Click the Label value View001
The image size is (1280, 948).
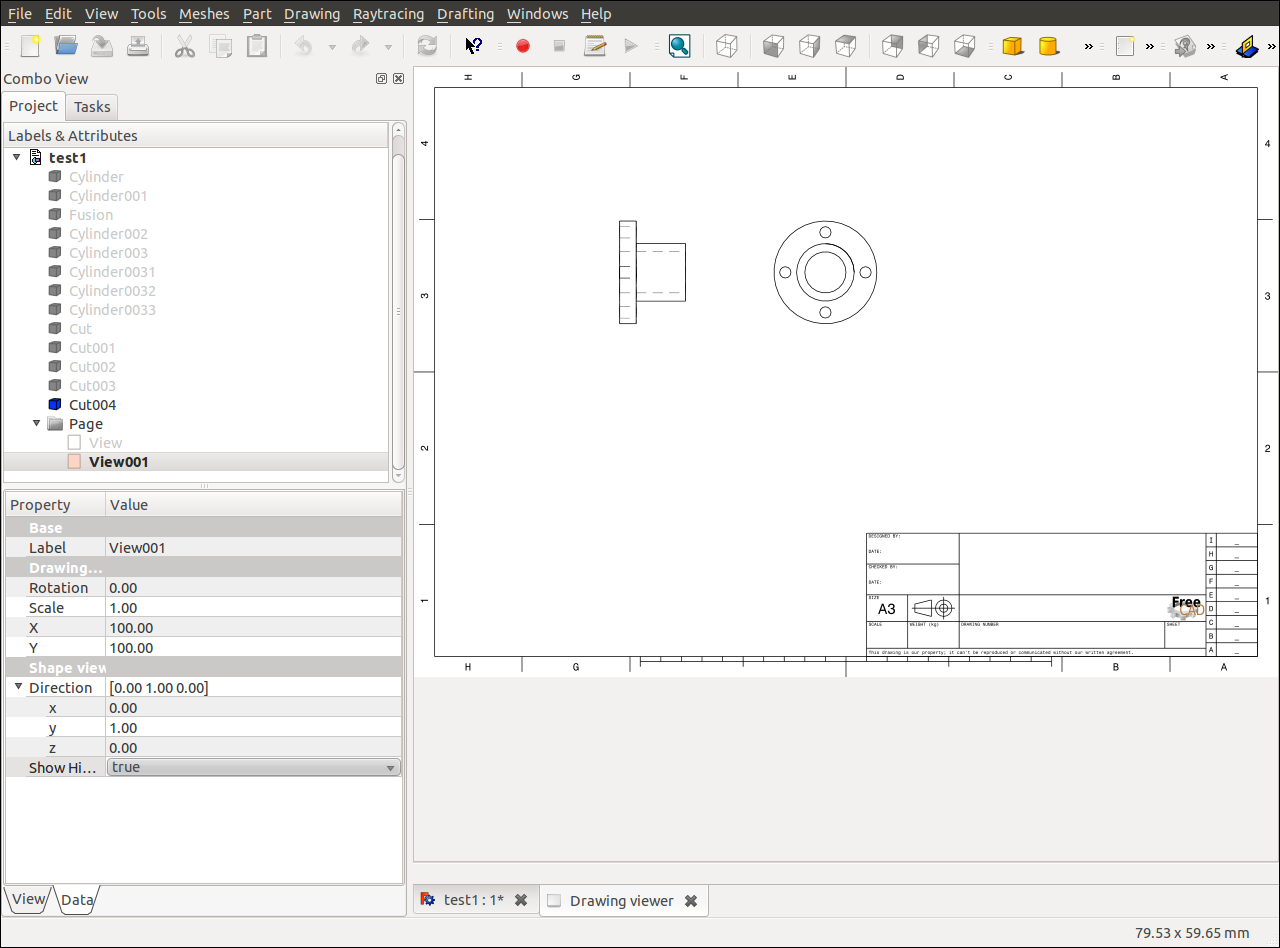pos(254,548)
